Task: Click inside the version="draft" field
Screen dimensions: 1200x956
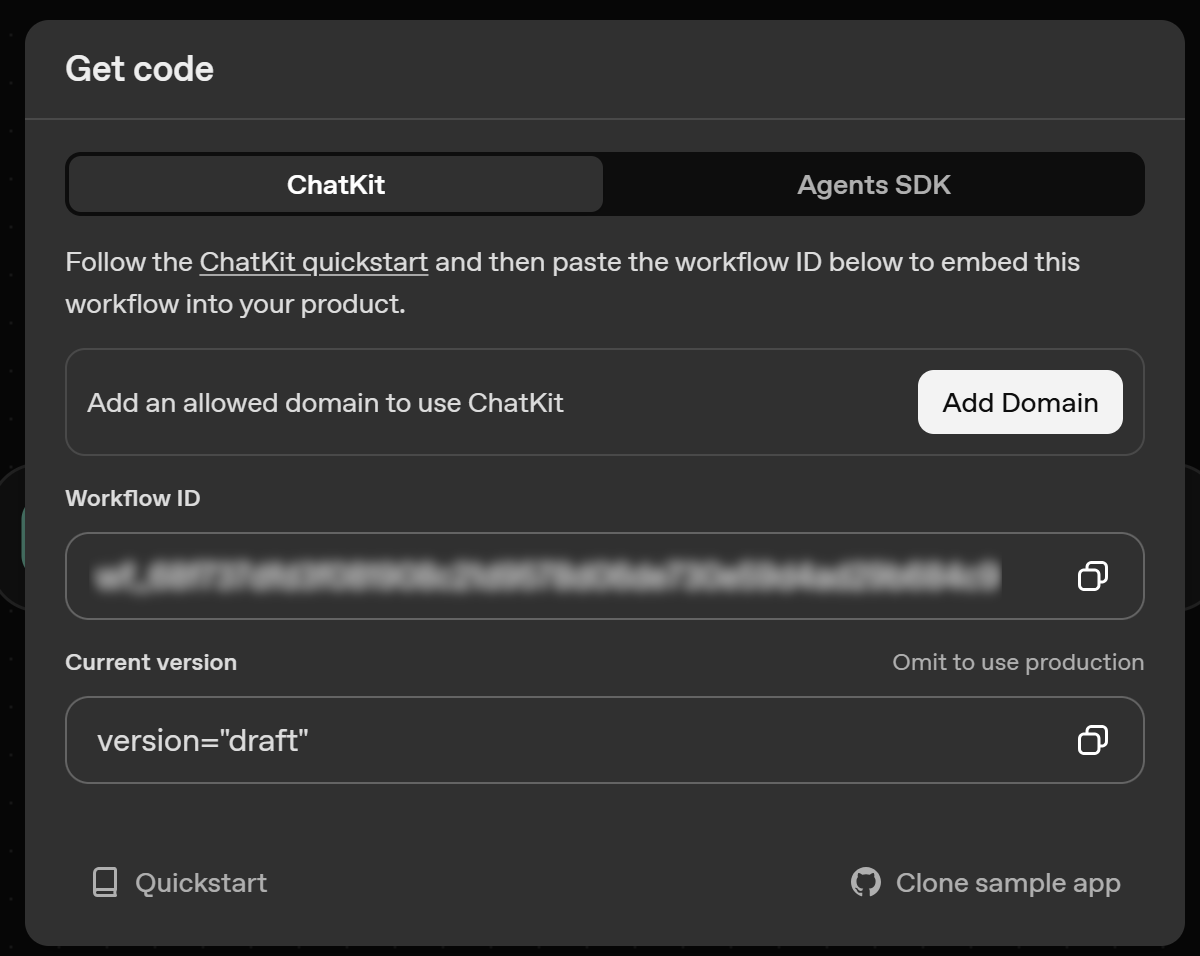Action: coord(400,740)
